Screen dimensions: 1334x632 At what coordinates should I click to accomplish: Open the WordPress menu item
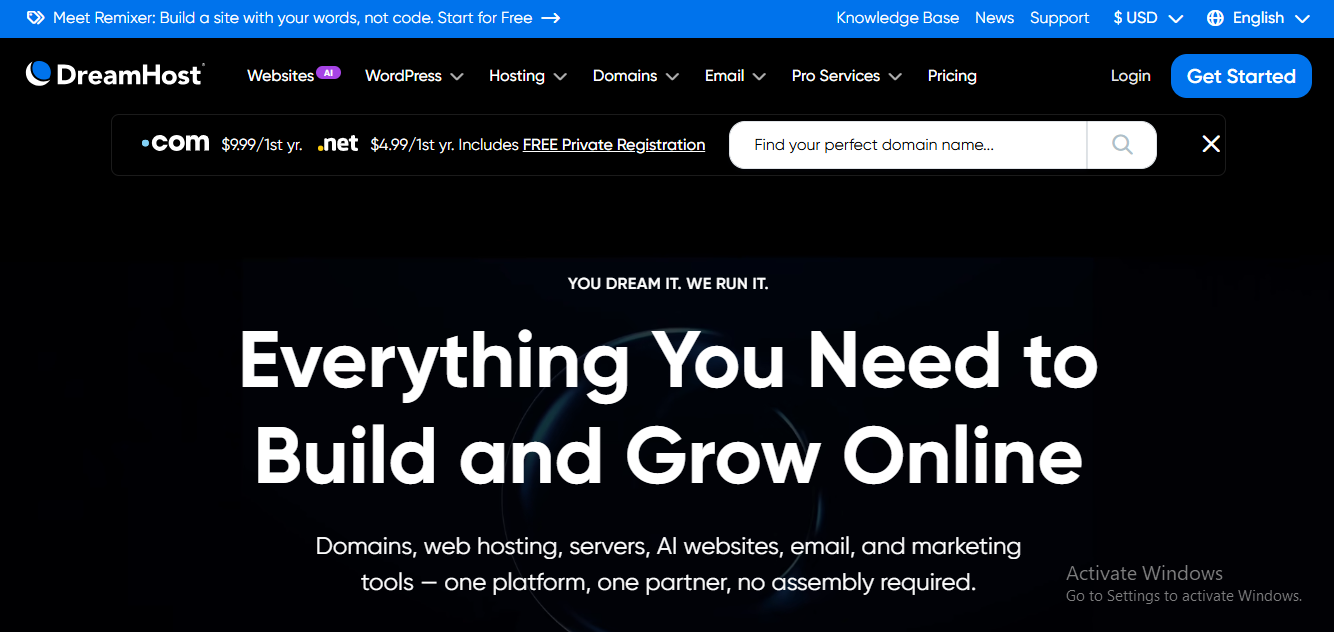tap(404, 76)
